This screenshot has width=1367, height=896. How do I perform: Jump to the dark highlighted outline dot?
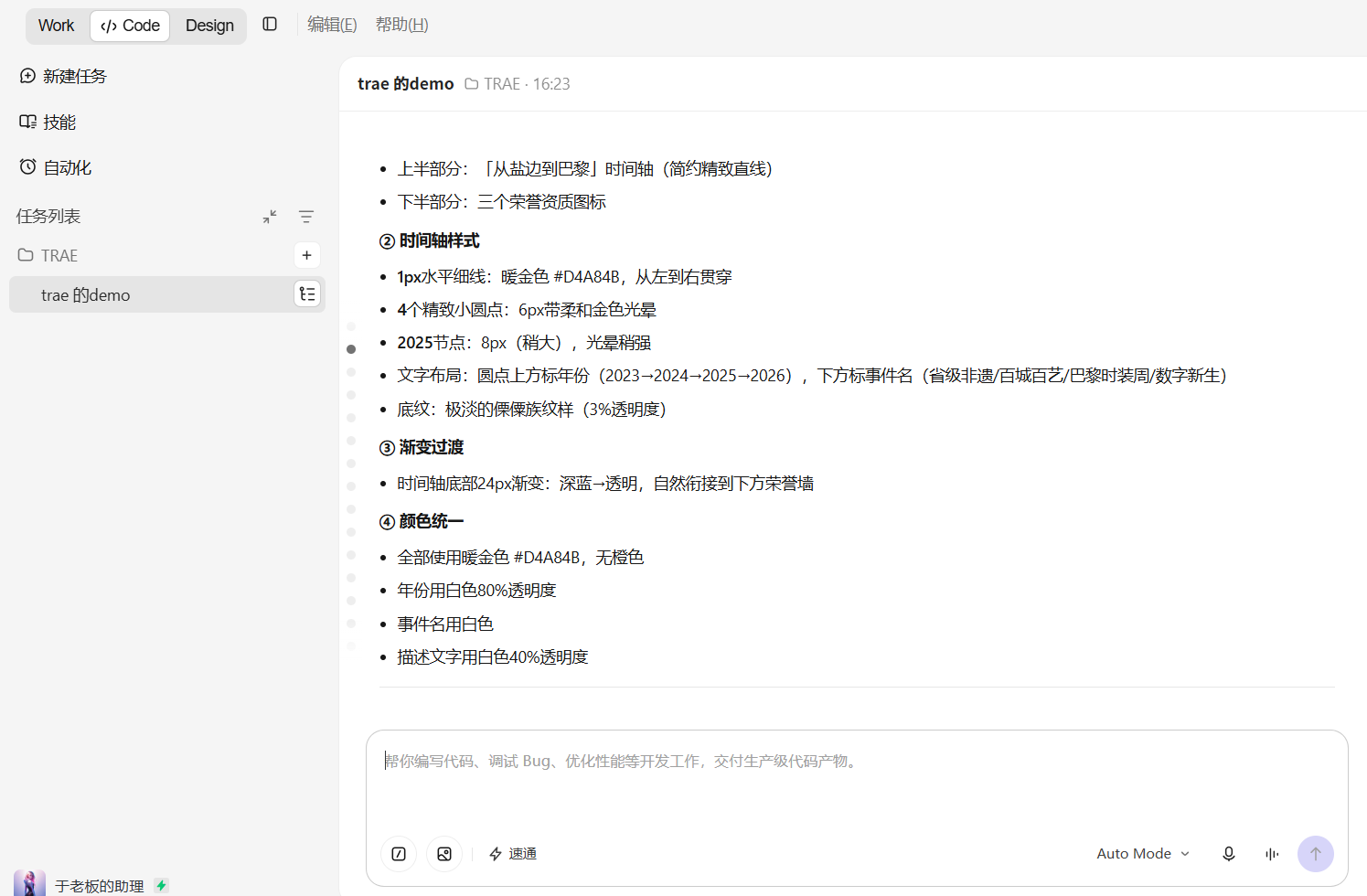[351, 349]
